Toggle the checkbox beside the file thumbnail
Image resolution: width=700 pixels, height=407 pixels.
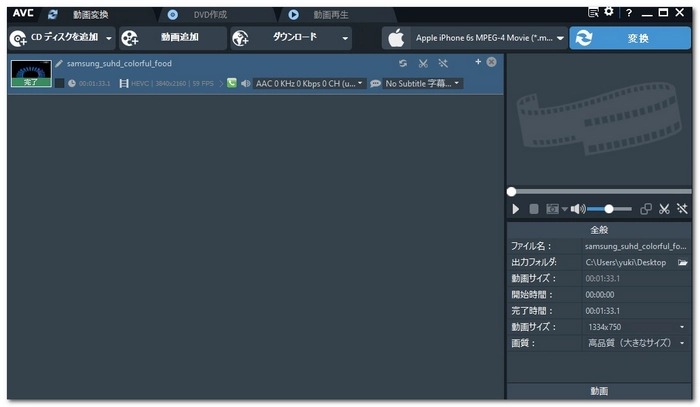(x=59, y=83)
